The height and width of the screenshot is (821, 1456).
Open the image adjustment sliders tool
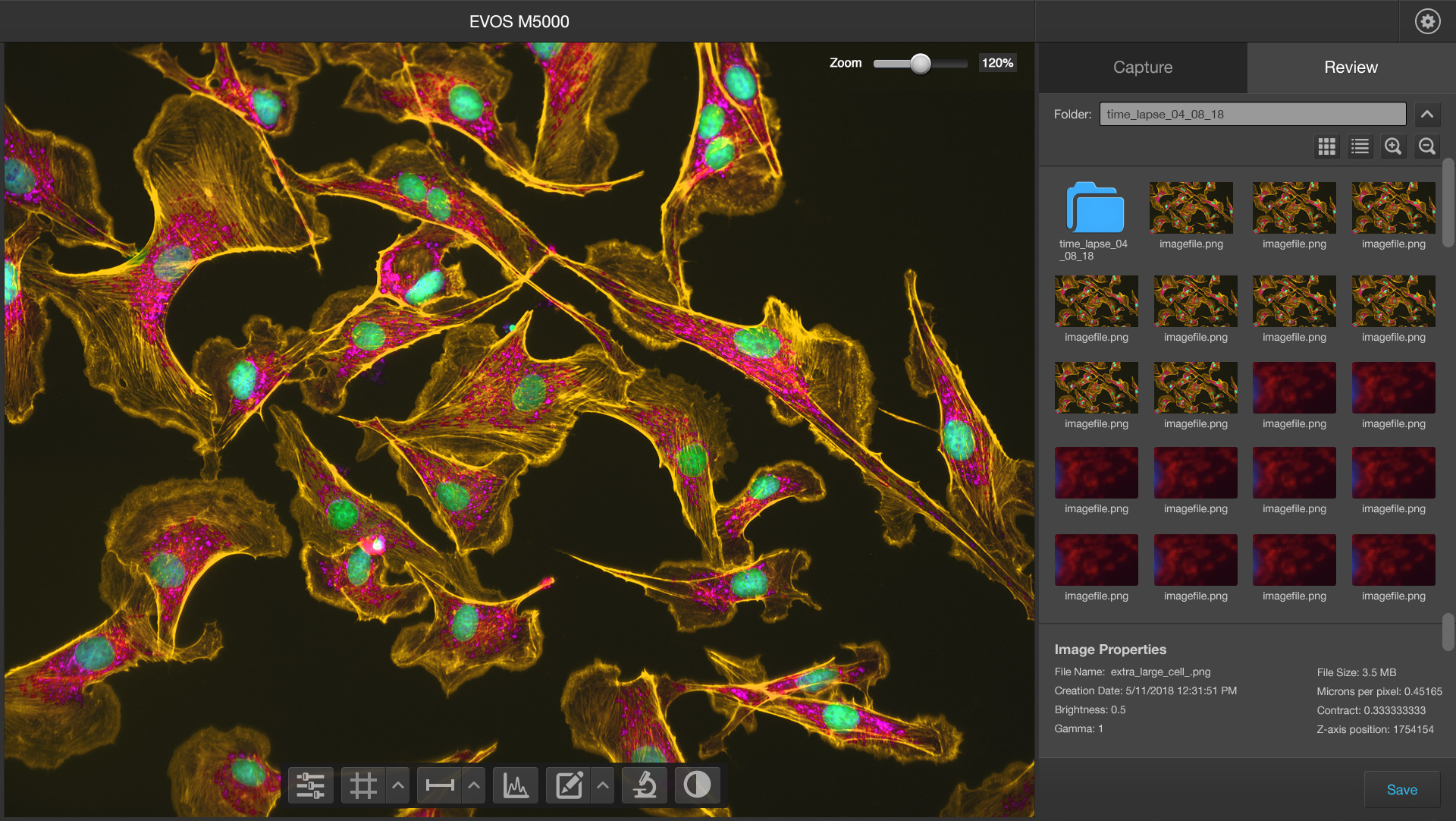pyautogui.click(x=310, y=785)
